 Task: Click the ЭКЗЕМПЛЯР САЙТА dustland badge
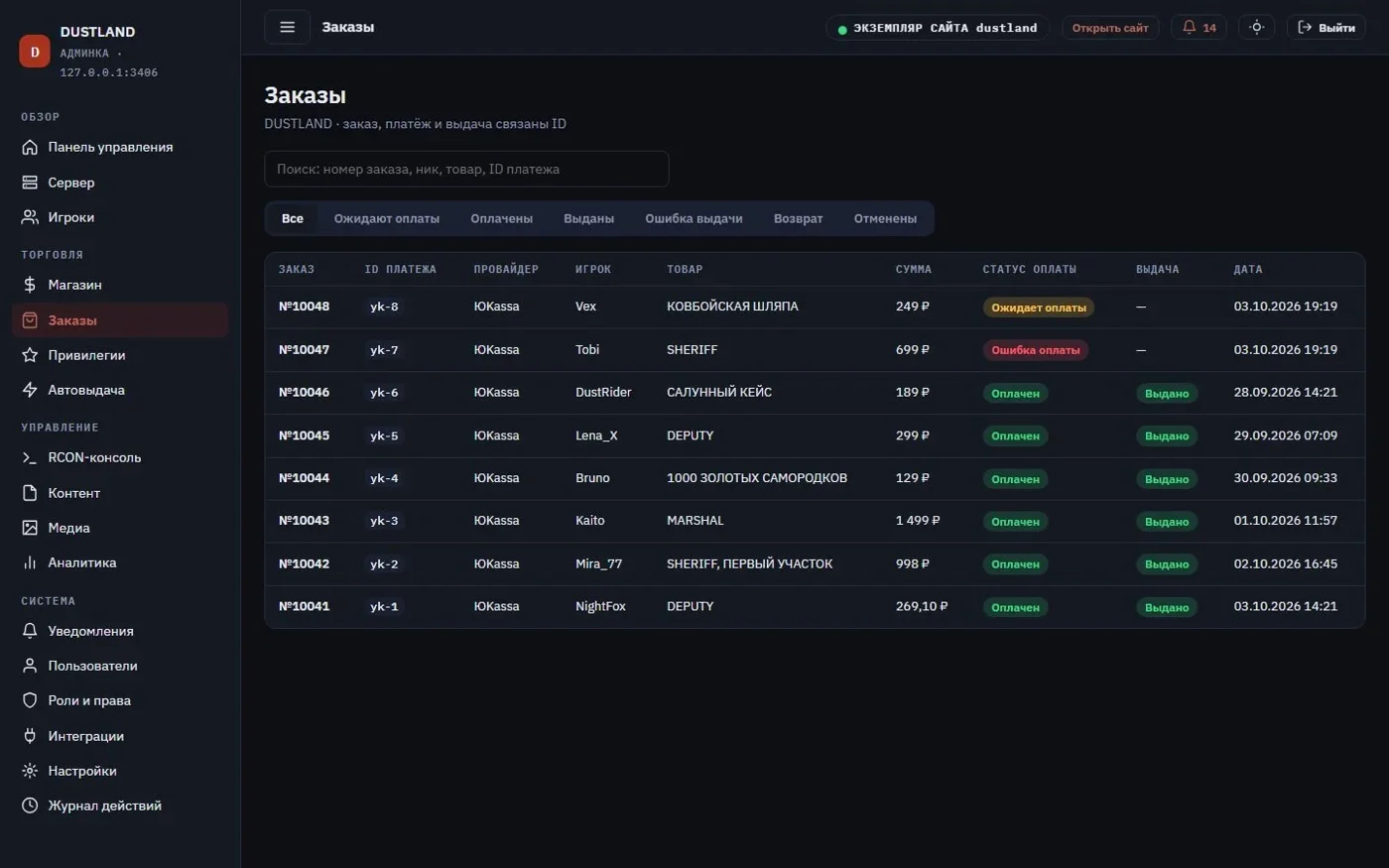click(938, 28)
